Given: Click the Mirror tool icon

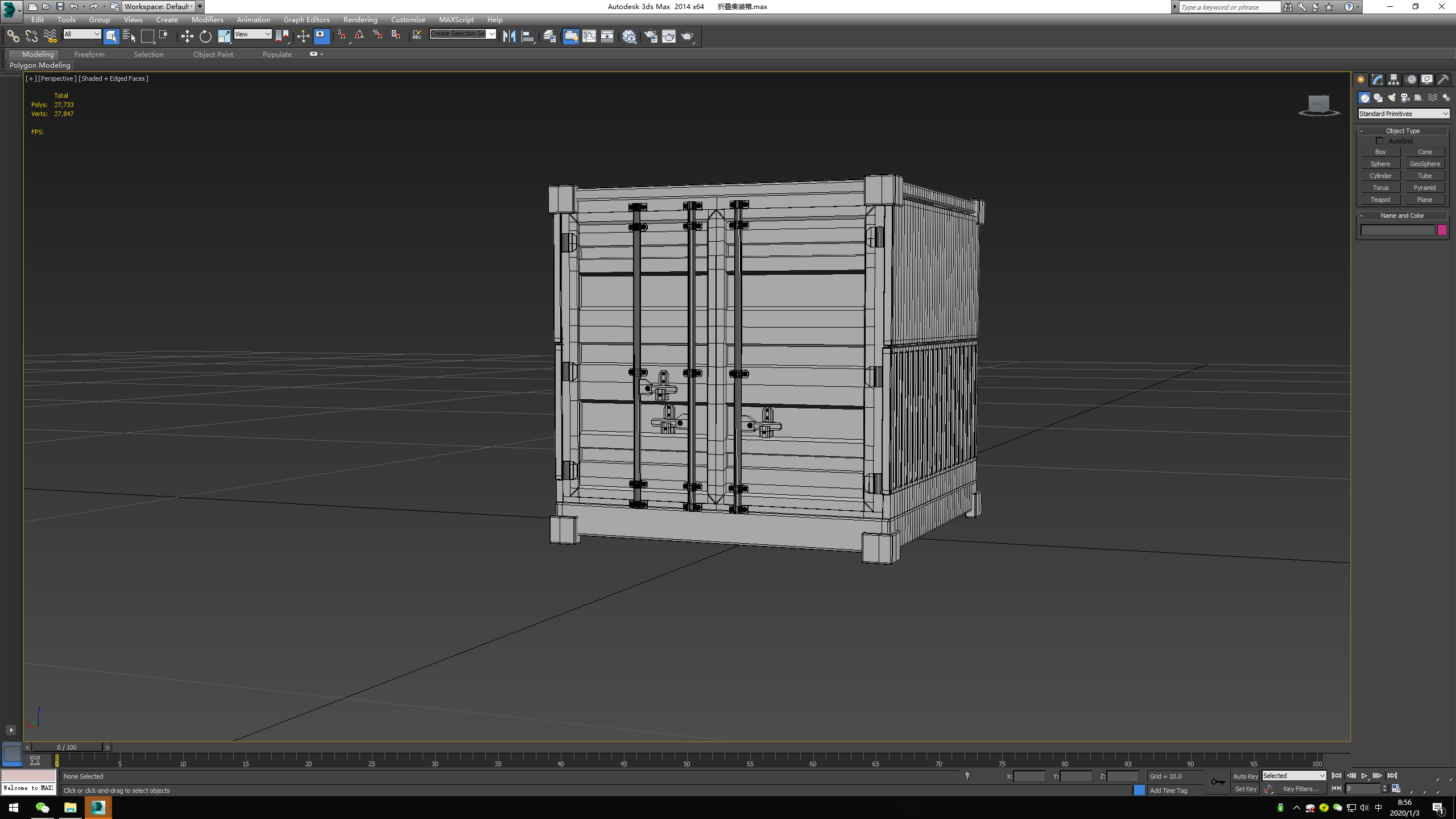Looking at the screenshot, I should coord(509,36).
